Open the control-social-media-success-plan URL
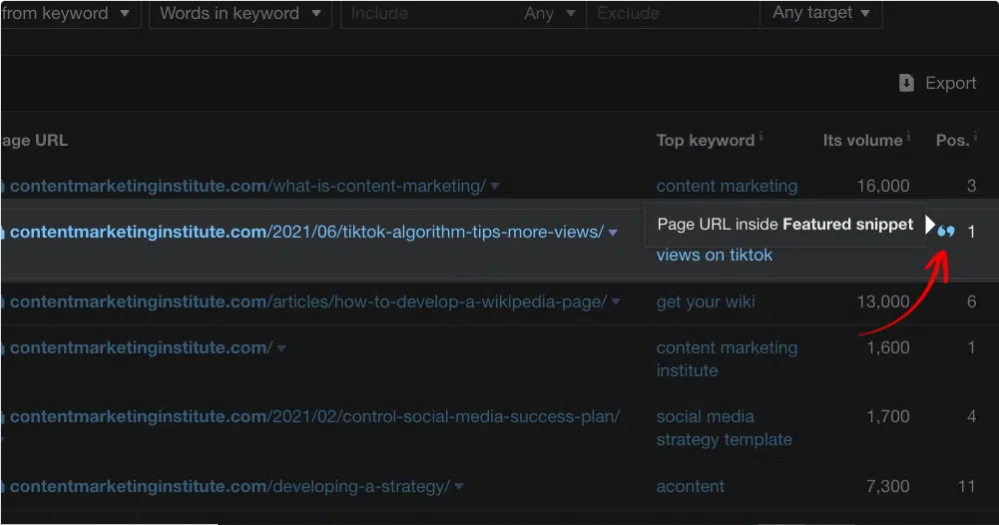999x525 pixels. pyautogui.click(x=315, y=417)
